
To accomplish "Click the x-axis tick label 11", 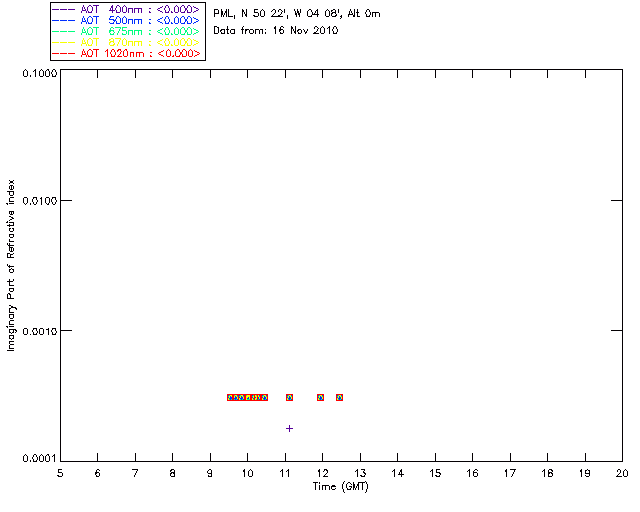I will [x=285, y=473].
